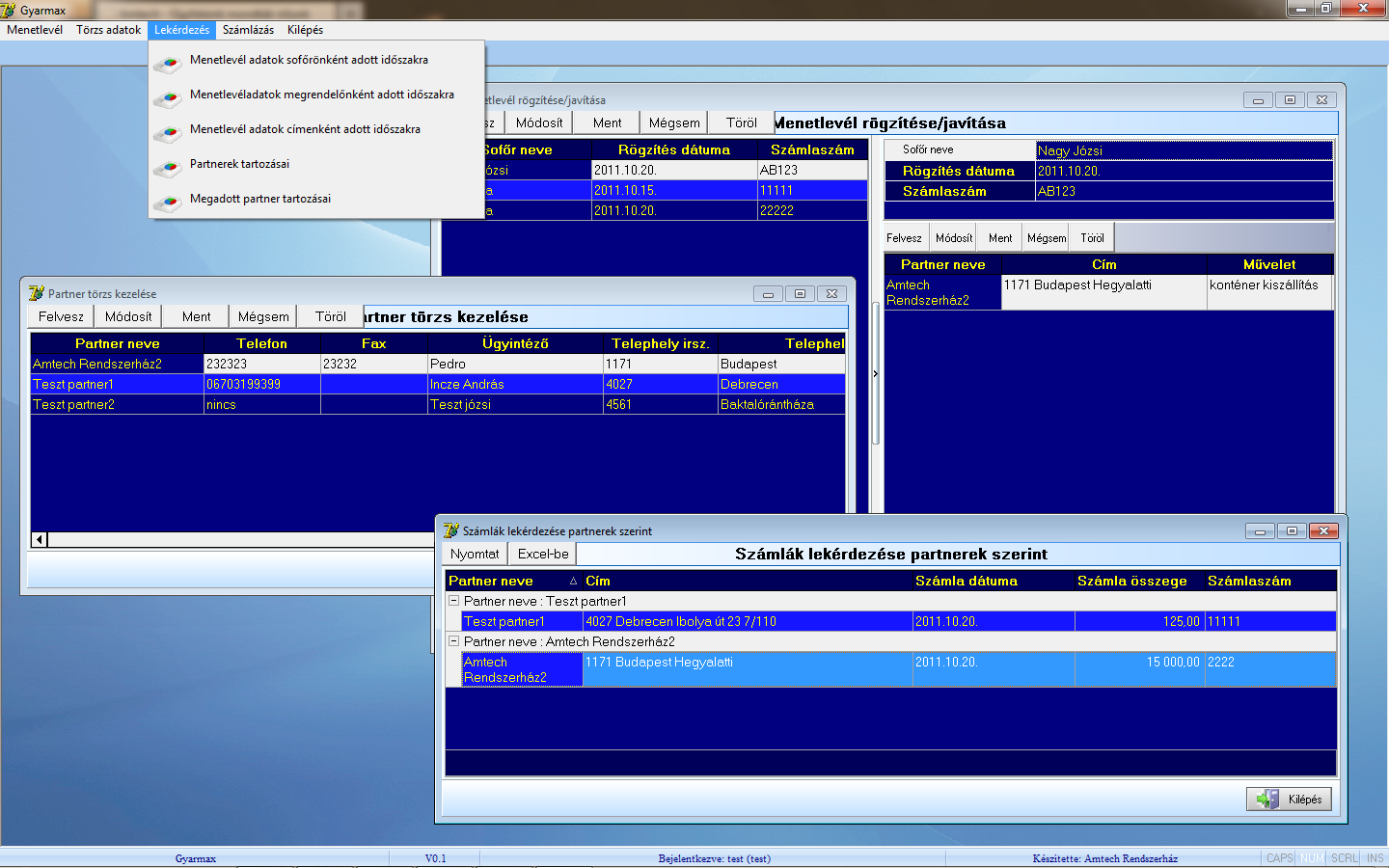Click the splitter arrow between the Menetlevél panels

(876, 373)
